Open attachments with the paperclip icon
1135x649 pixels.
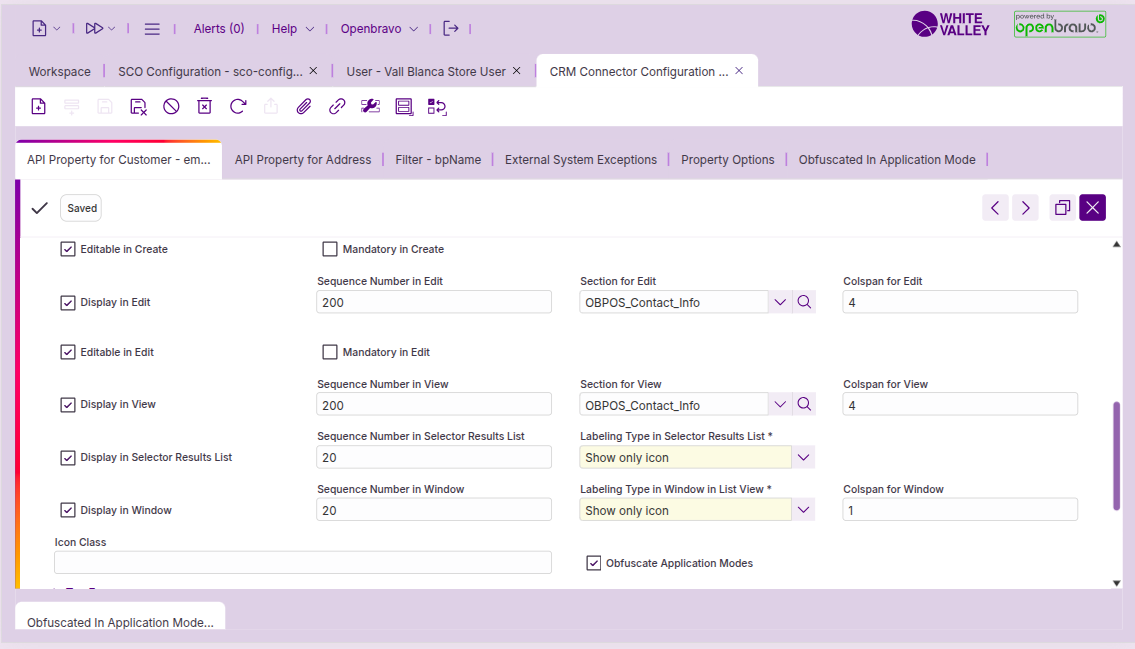304,107
